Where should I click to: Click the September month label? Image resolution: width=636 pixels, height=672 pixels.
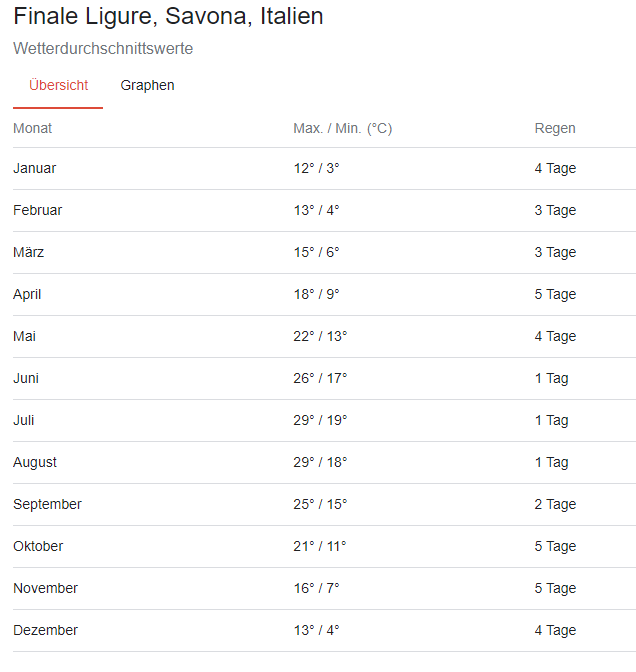47,504
